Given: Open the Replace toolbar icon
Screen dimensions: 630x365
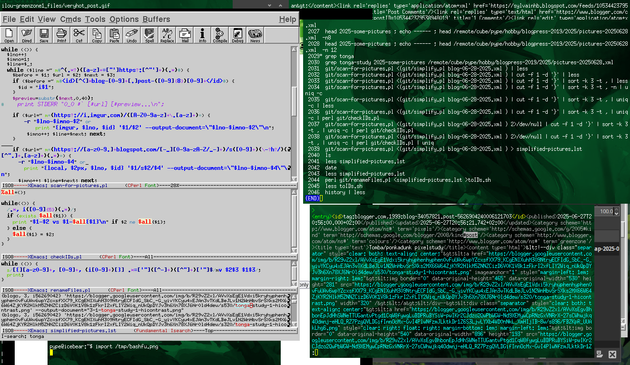Looking at the screenshot, I should pyautogui.click(x=167, y=35).
